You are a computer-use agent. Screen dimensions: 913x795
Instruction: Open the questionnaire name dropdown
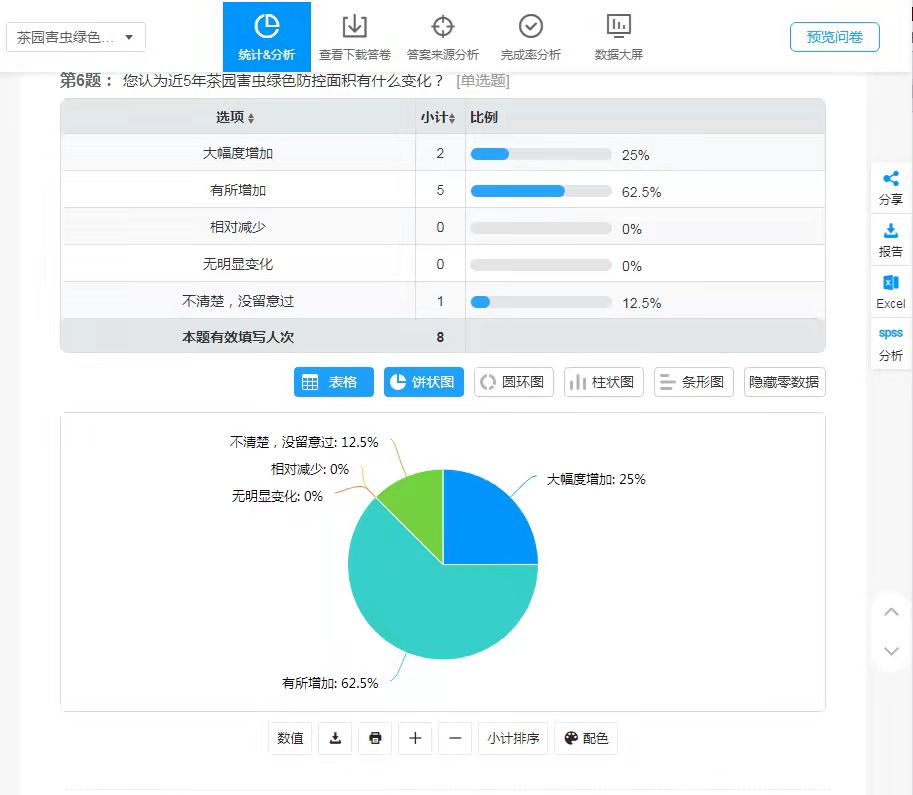pyautogui.click(x=76, y=37)
